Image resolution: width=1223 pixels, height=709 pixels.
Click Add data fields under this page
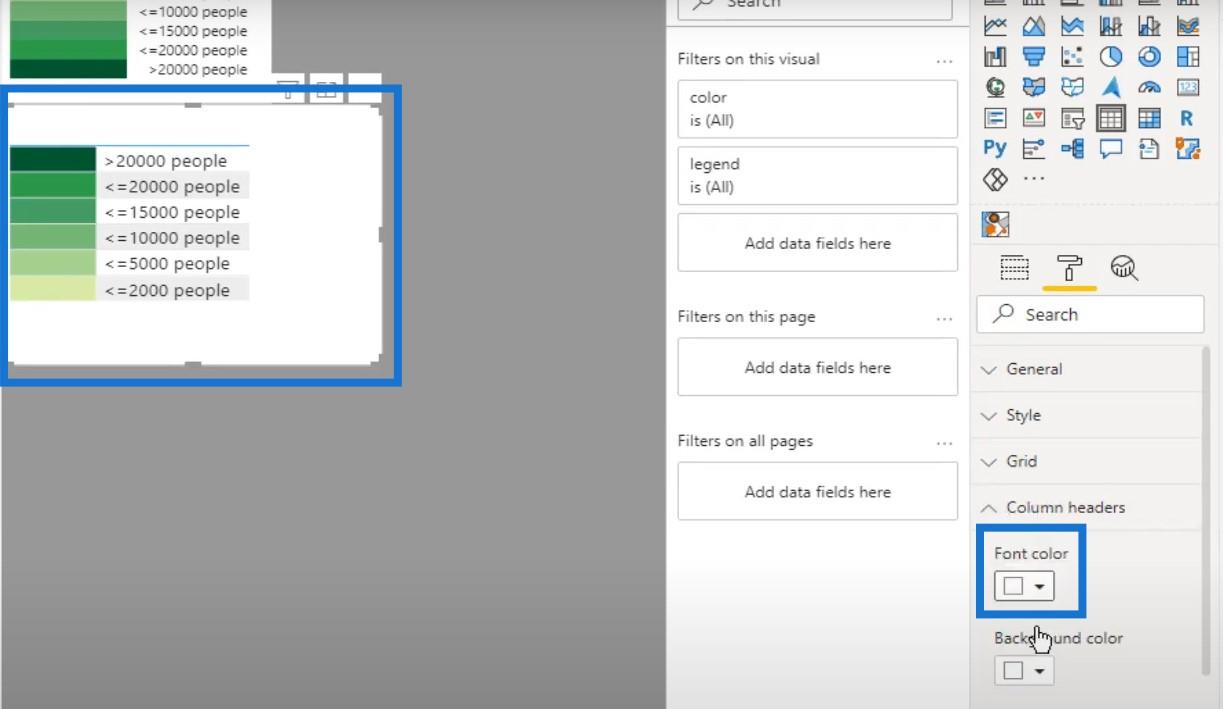click(x=817, y=367)
